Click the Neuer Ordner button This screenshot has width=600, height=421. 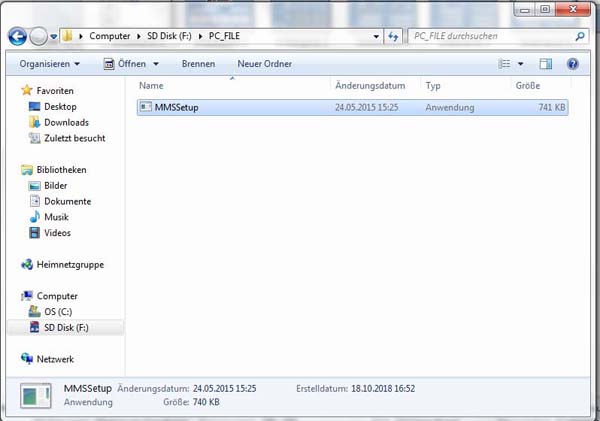pos(264,63)
